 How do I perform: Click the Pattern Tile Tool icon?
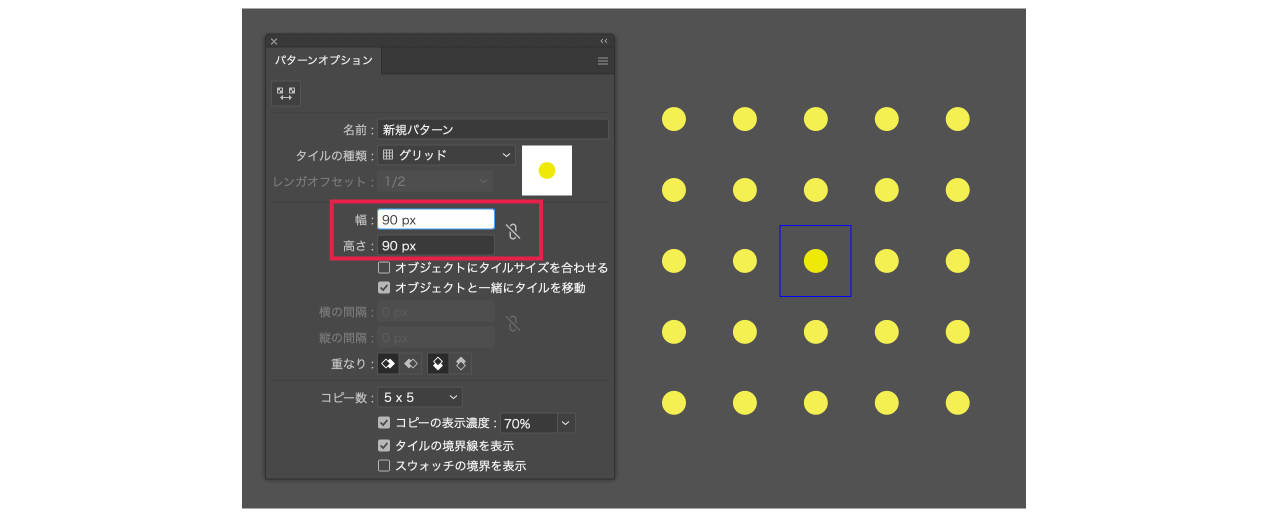point(286,93)
